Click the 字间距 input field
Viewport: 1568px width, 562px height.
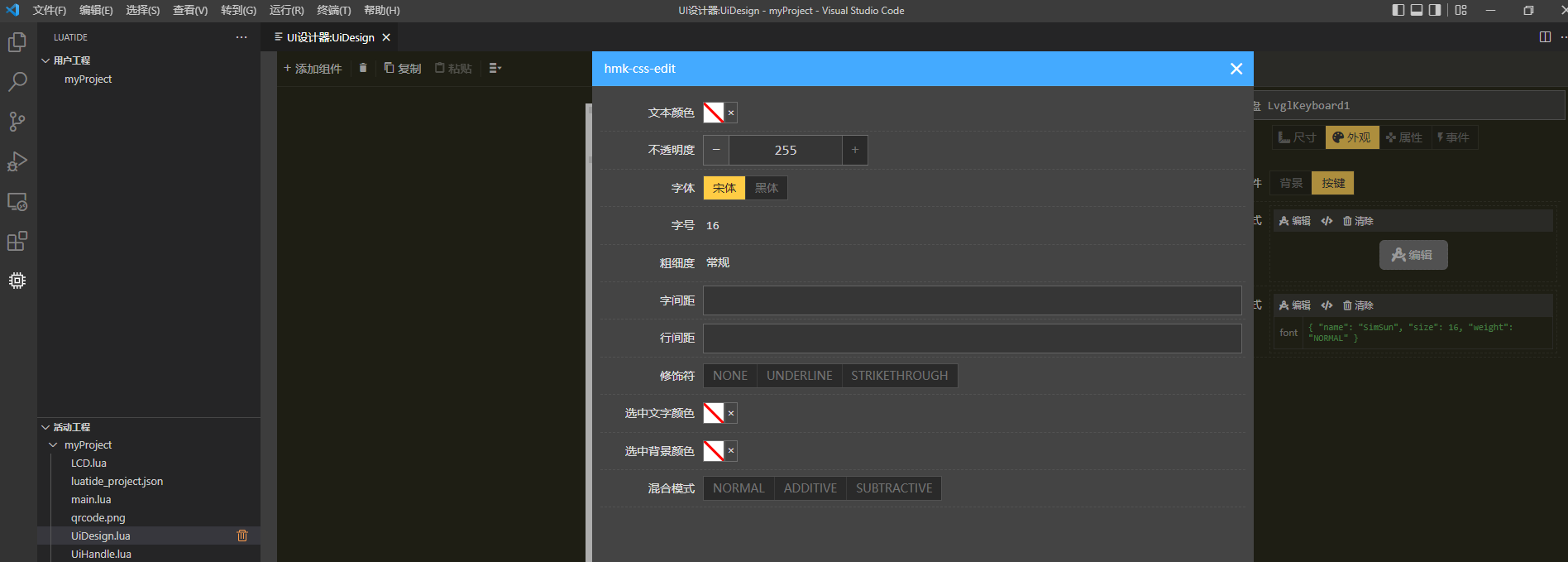tap(972, 300)
